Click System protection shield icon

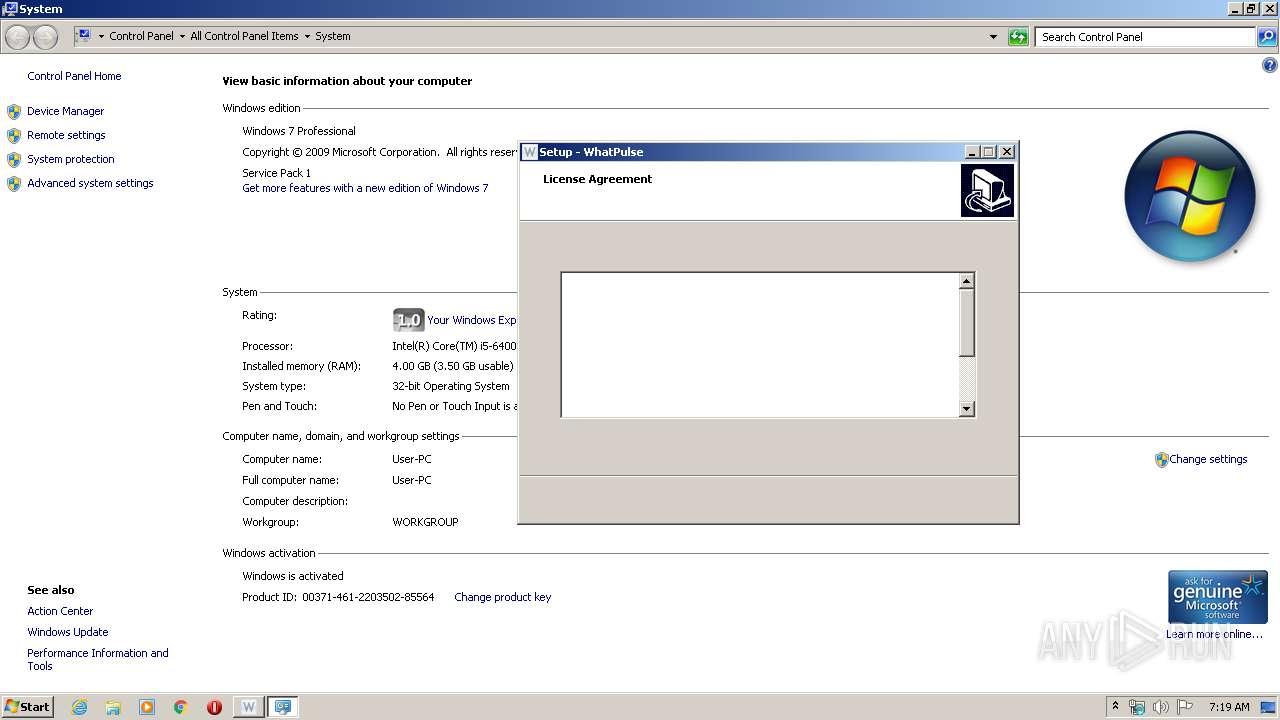click(x=14, y=159)
